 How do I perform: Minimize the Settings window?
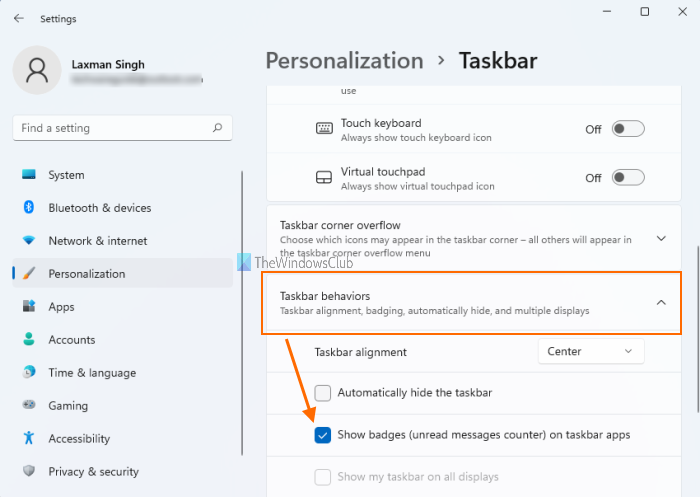coord(607,12)
